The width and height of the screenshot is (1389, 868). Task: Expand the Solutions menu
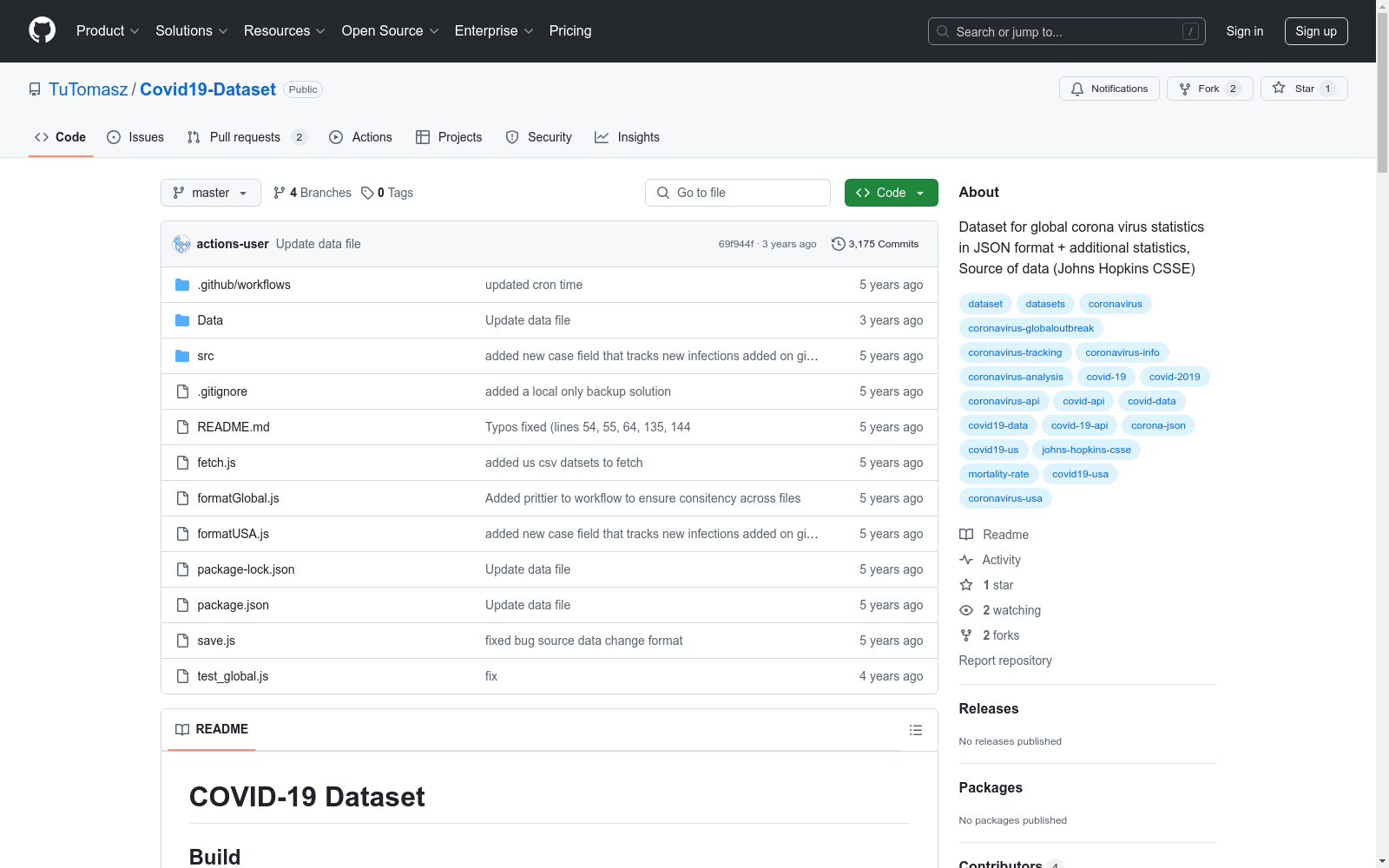[191, 30]
